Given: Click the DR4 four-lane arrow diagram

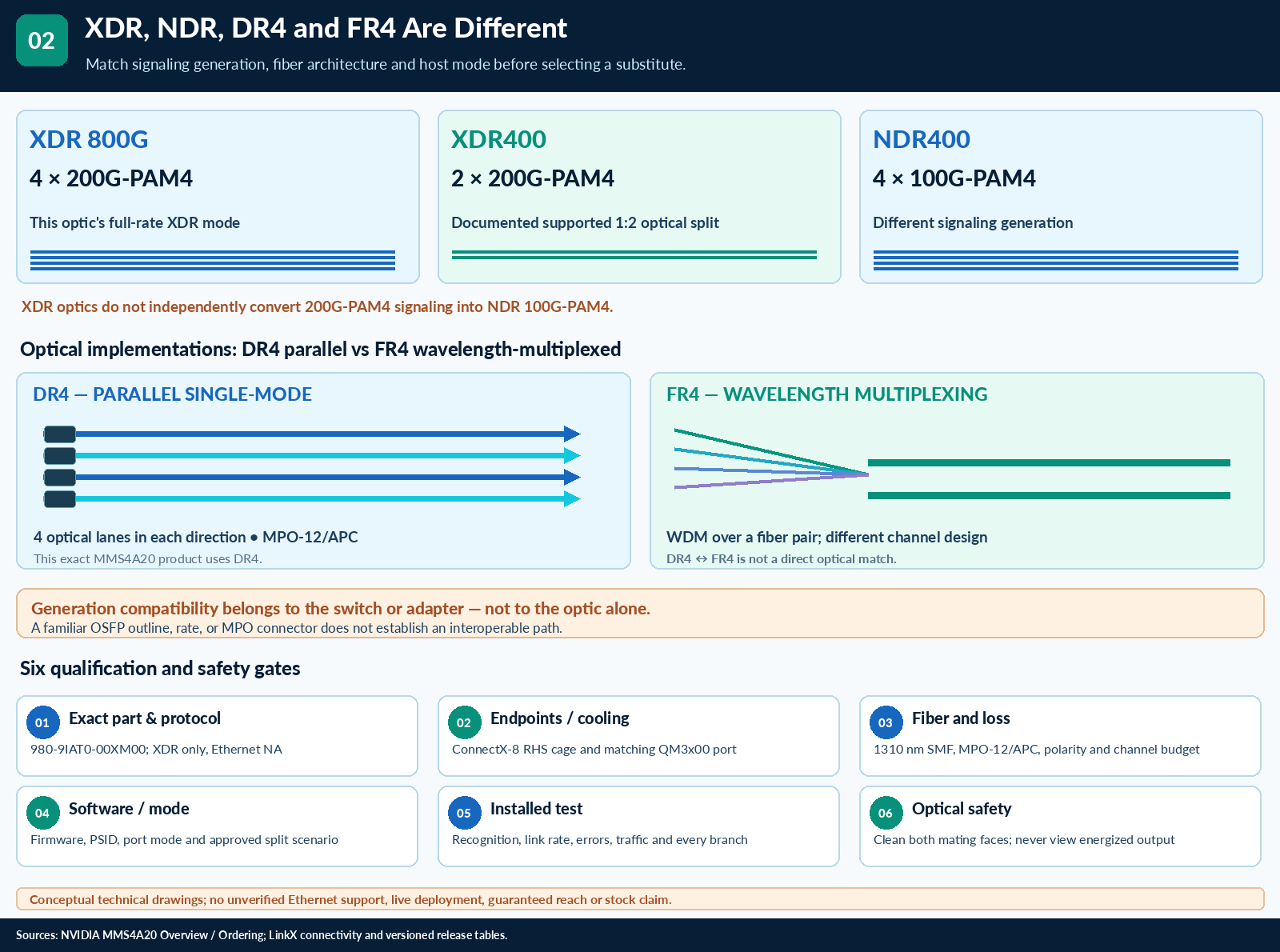Looking at the screenshot, I should 312,466.
